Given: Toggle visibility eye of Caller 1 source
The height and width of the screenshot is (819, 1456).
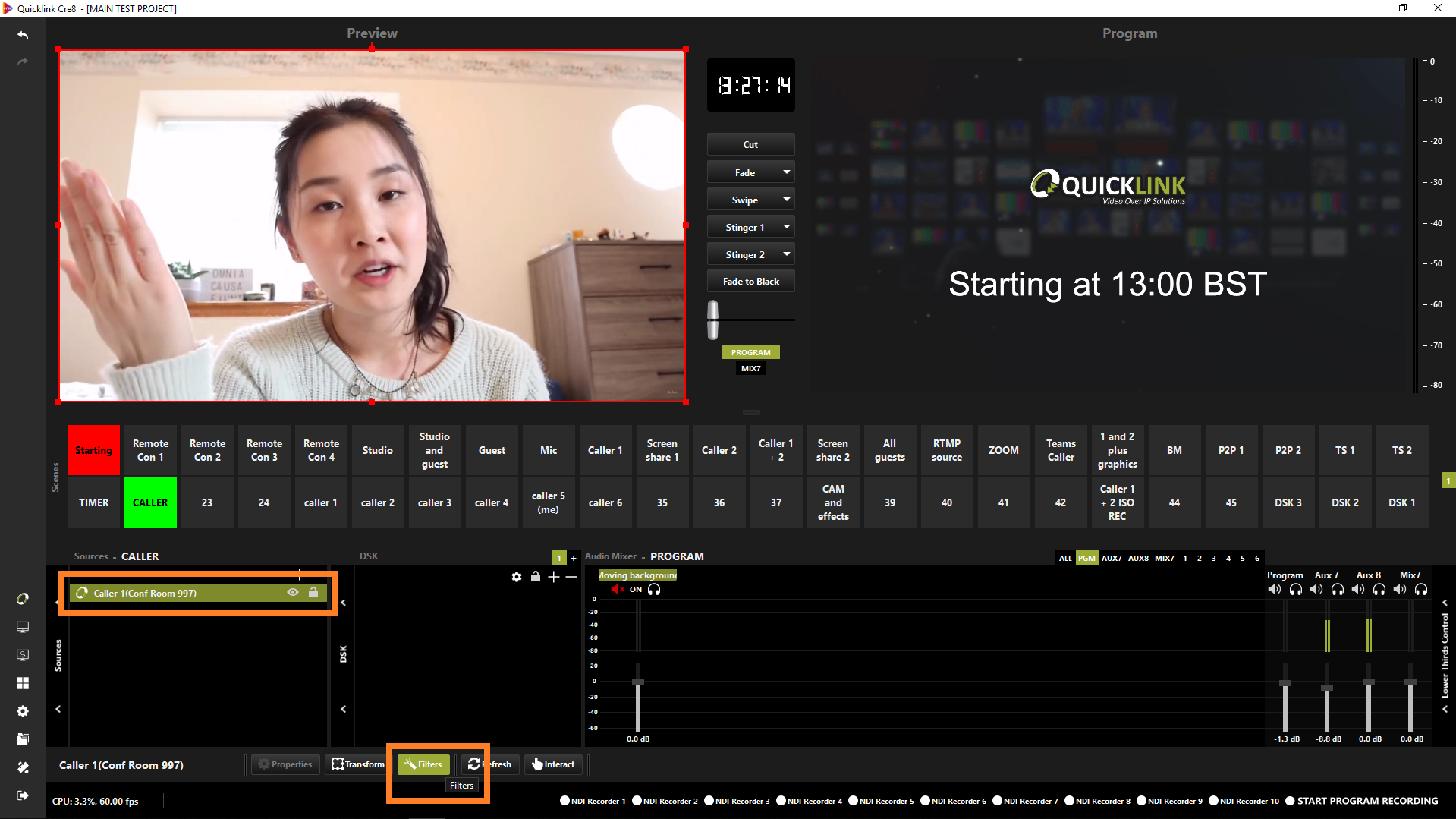Looking at the screenshot, I should coord(293,593).
